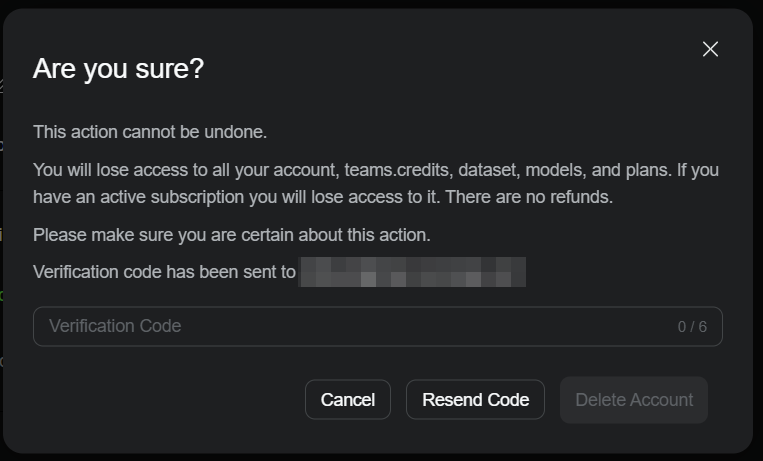Click Resend Code to get a new code
Viewport: 763px width, 461px height.
tap(475, 400)
